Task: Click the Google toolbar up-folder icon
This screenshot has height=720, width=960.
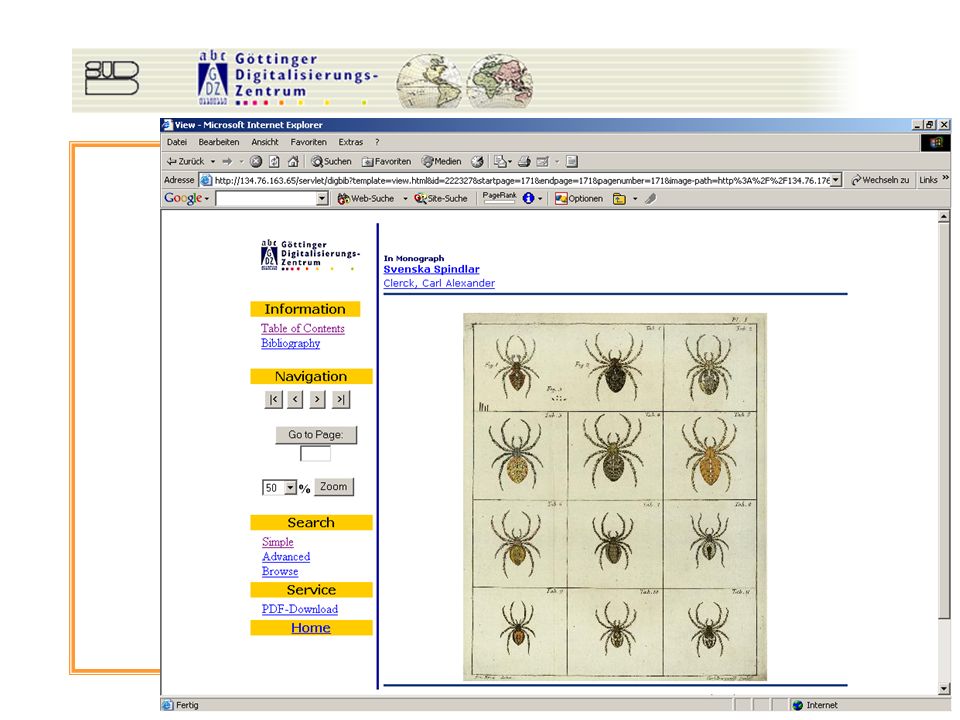Action: (620, 198)
